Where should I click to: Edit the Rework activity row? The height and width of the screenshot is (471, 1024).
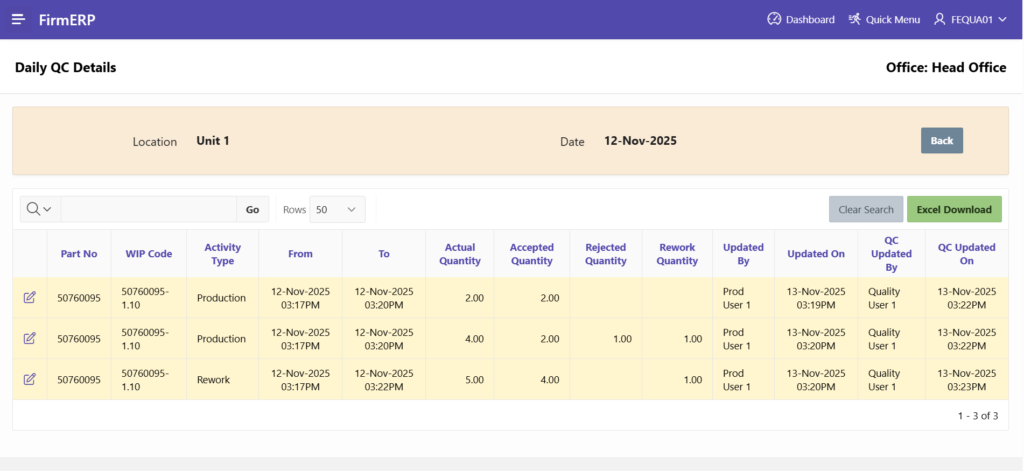point(29,379)
